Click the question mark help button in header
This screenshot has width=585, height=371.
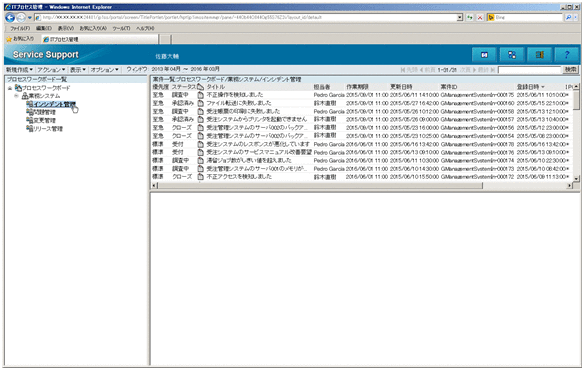(567, 55)
